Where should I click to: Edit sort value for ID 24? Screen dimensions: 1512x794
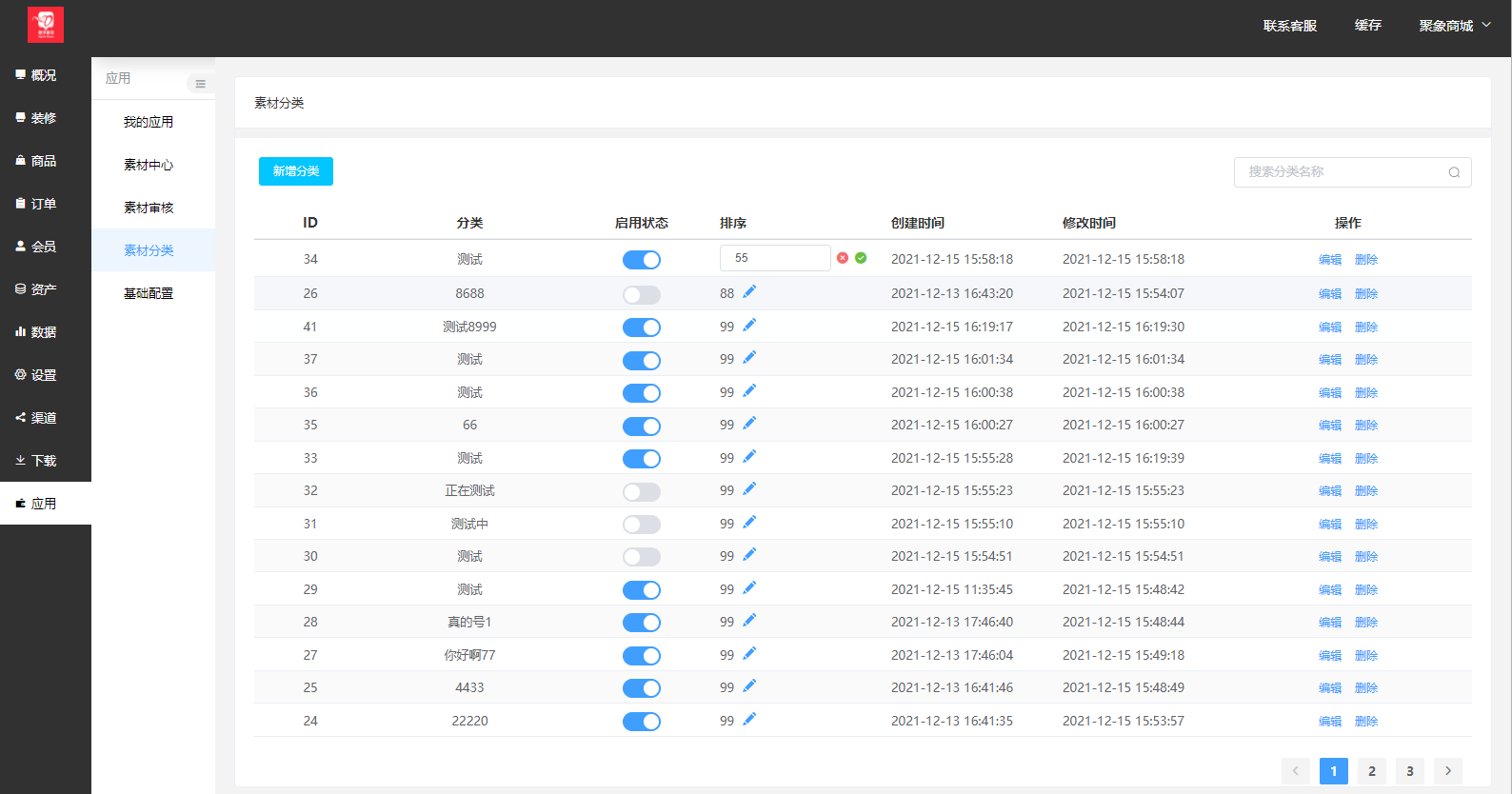749,719
